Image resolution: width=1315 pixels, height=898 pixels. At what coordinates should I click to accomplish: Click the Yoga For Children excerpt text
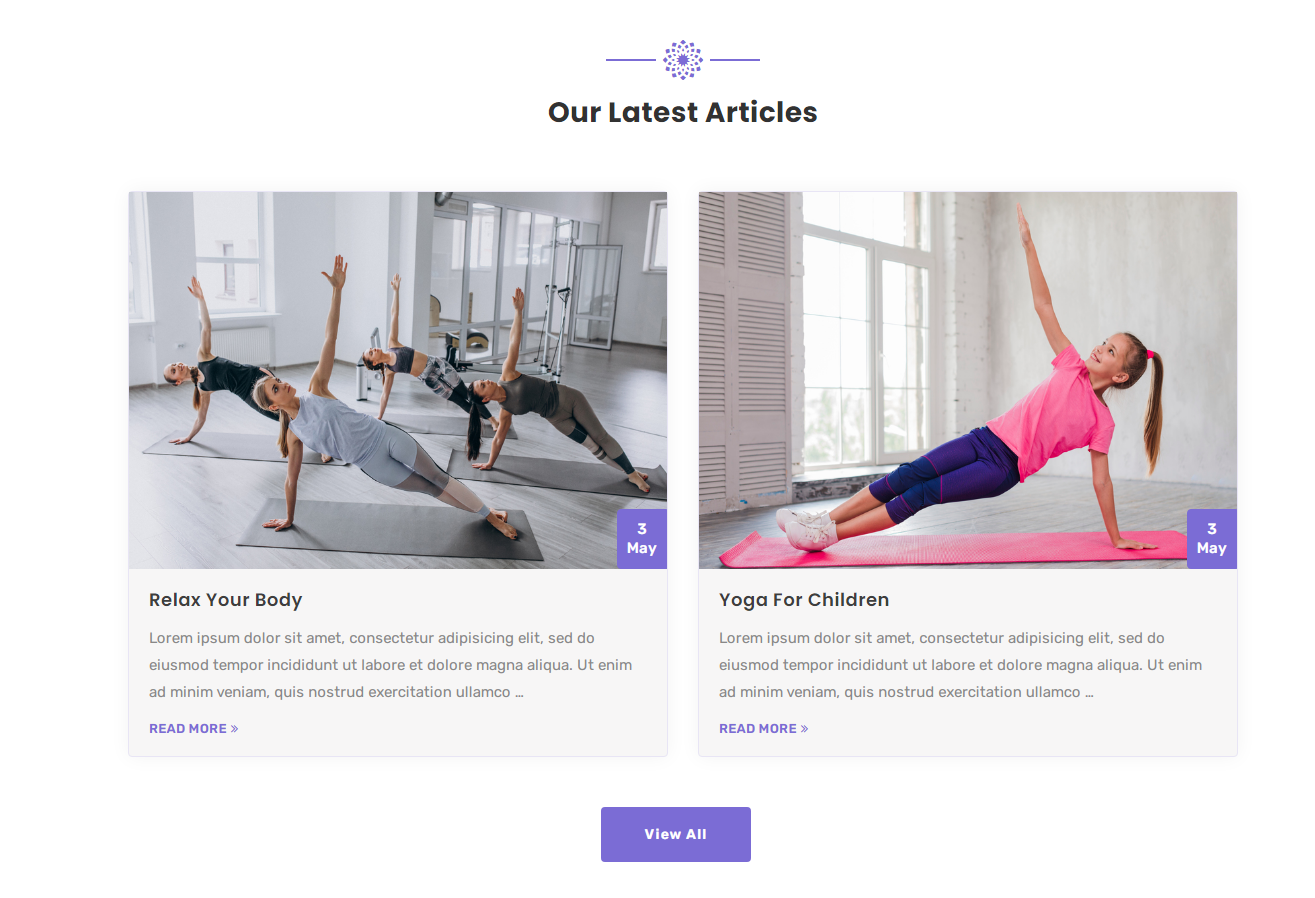pos(961,665)
